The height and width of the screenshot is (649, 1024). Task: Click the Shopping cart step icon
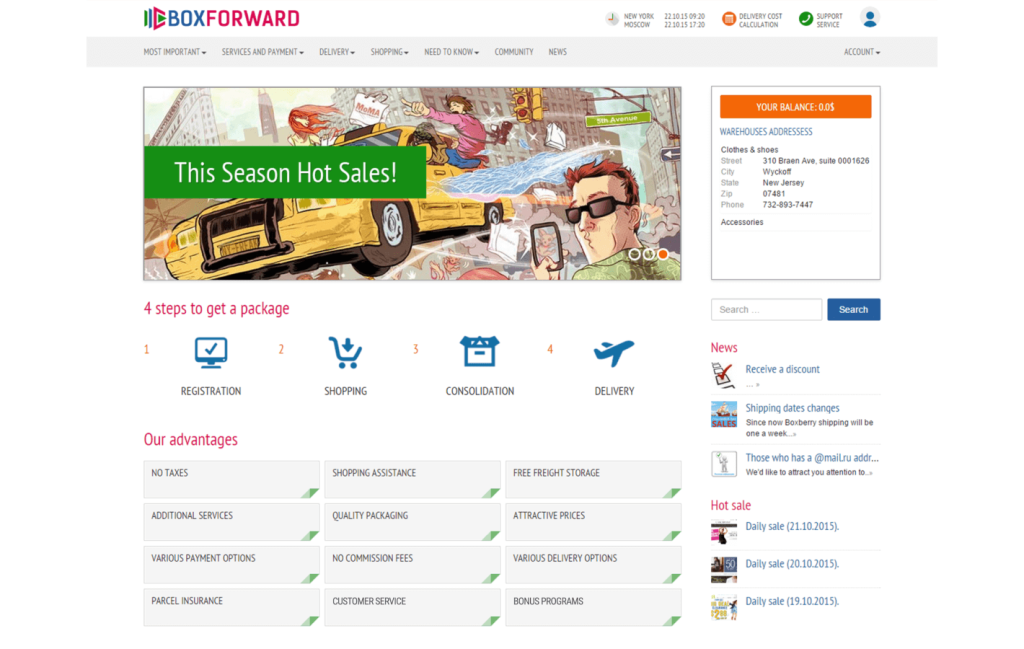(x=345, y=351)
